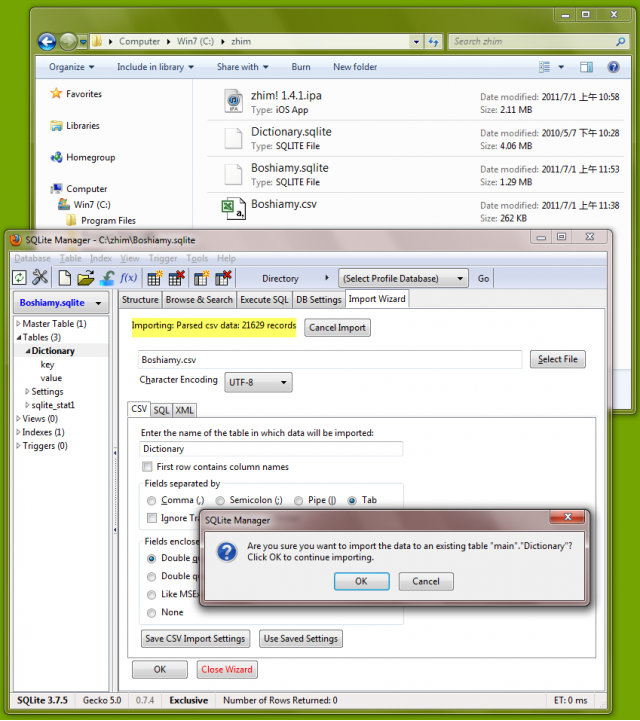Click the New Database blank page icon
The image size is (640, 721).
65,278
